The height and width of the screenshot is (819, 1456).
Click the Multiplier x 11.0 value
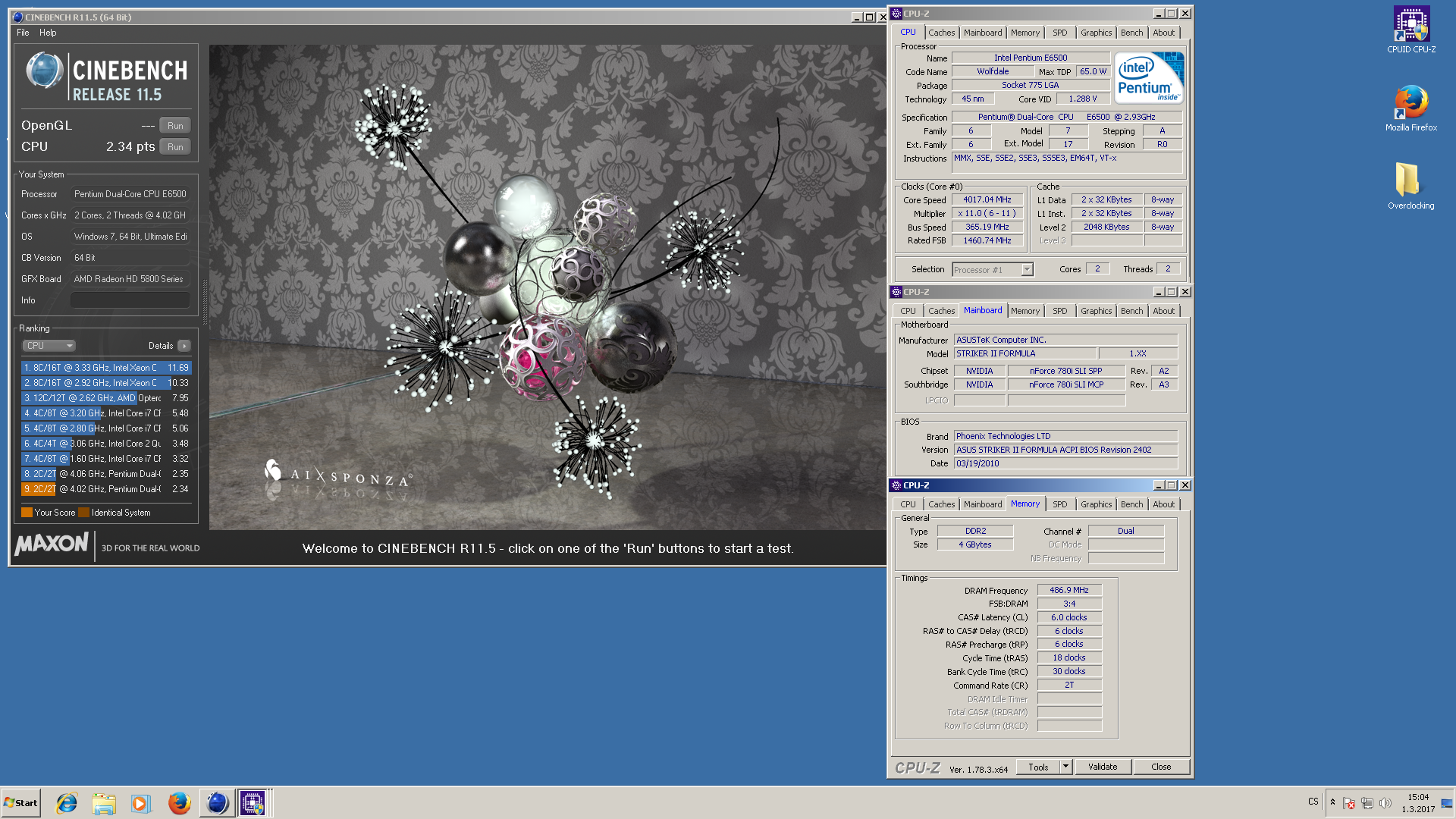point(987,214)
